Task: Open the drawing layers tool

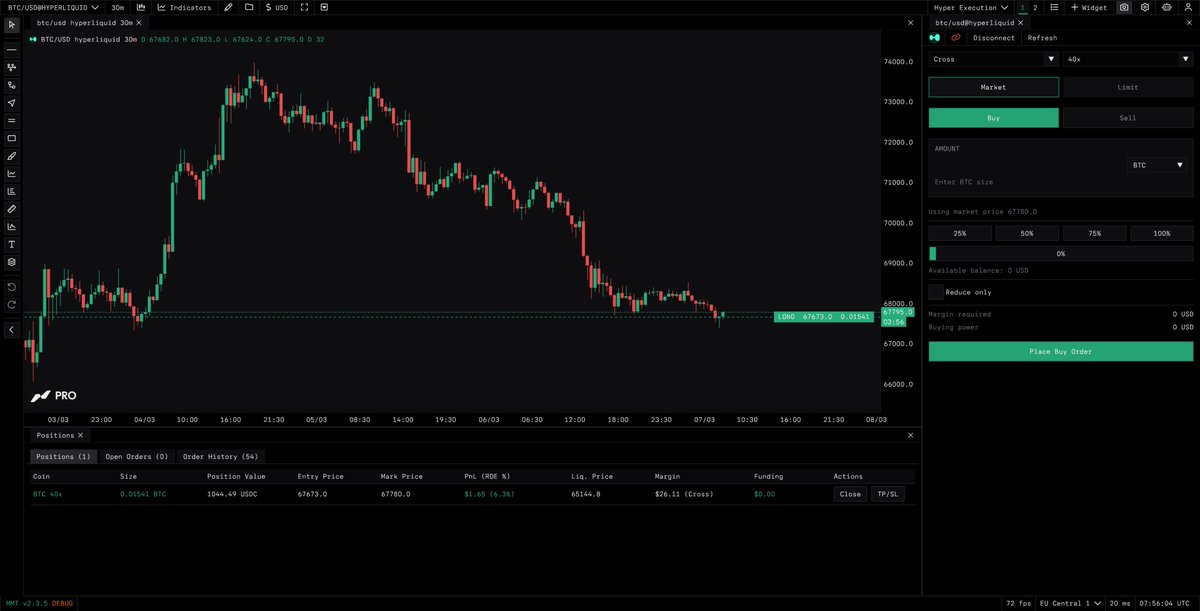Action: [11, 262]
